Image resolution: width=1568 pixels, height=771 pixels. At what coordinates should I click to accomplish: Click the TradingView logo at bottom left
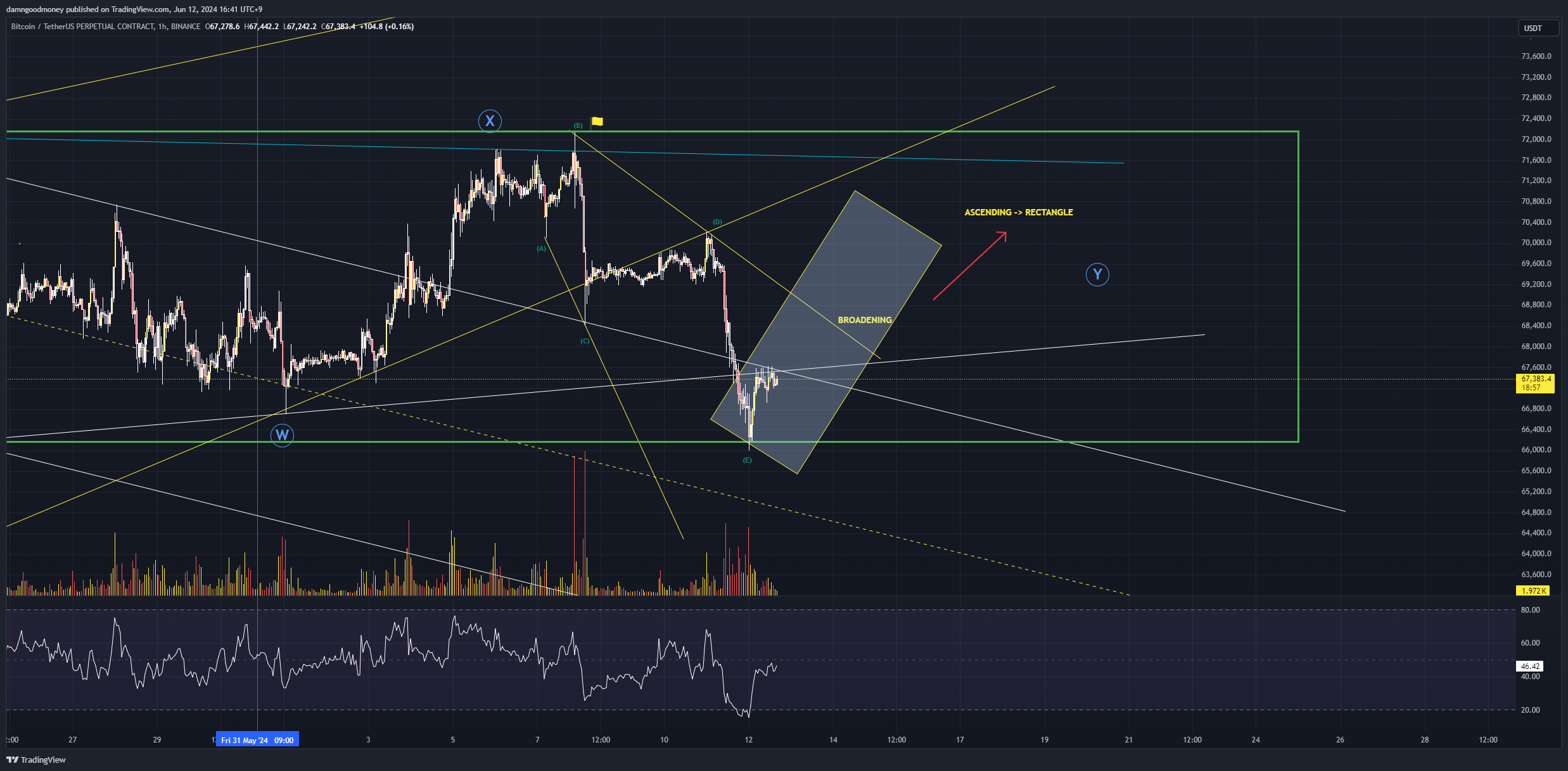pos(36,760)
